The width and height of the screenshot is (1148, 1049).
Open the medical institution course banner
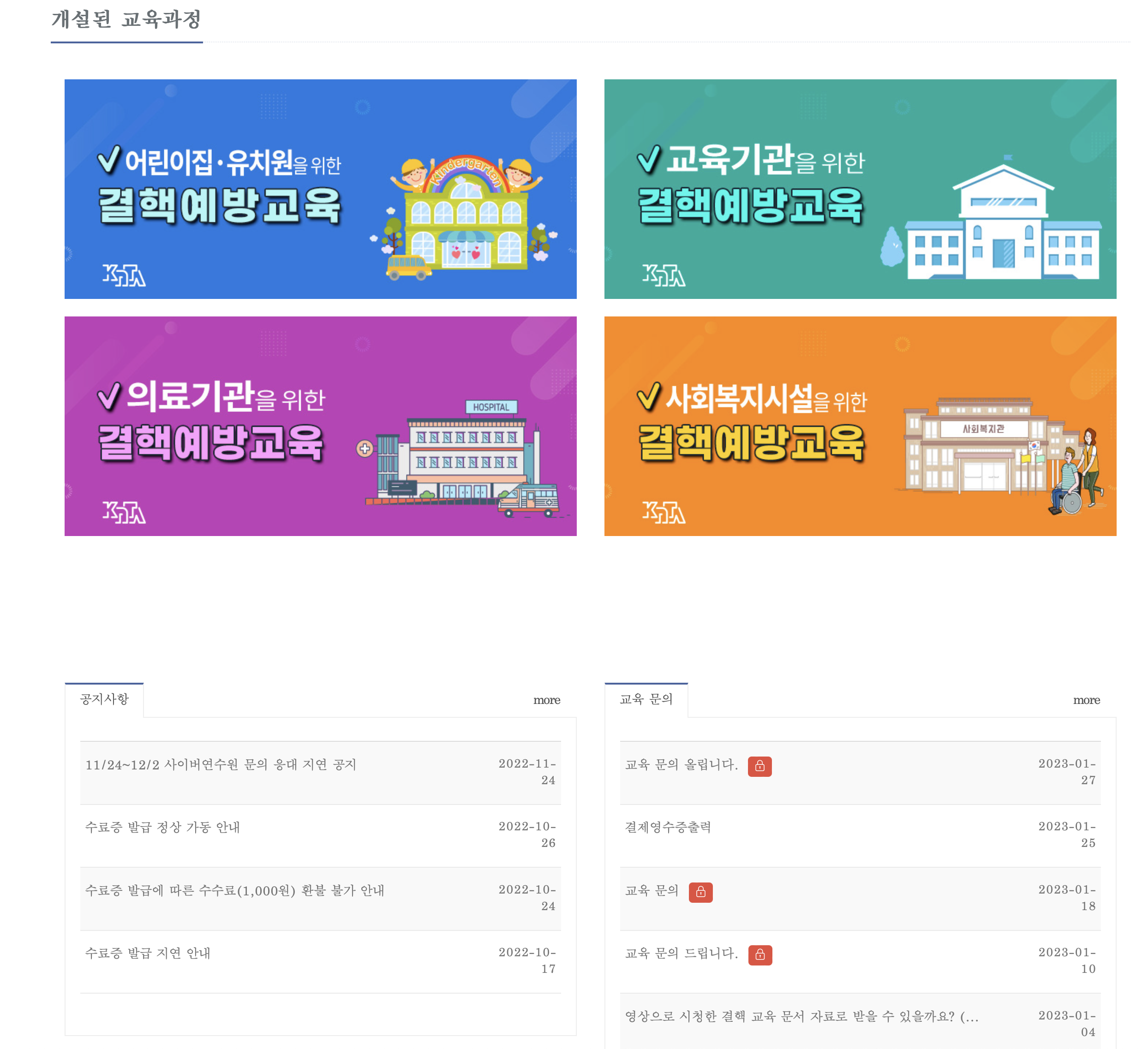[320, 426]
